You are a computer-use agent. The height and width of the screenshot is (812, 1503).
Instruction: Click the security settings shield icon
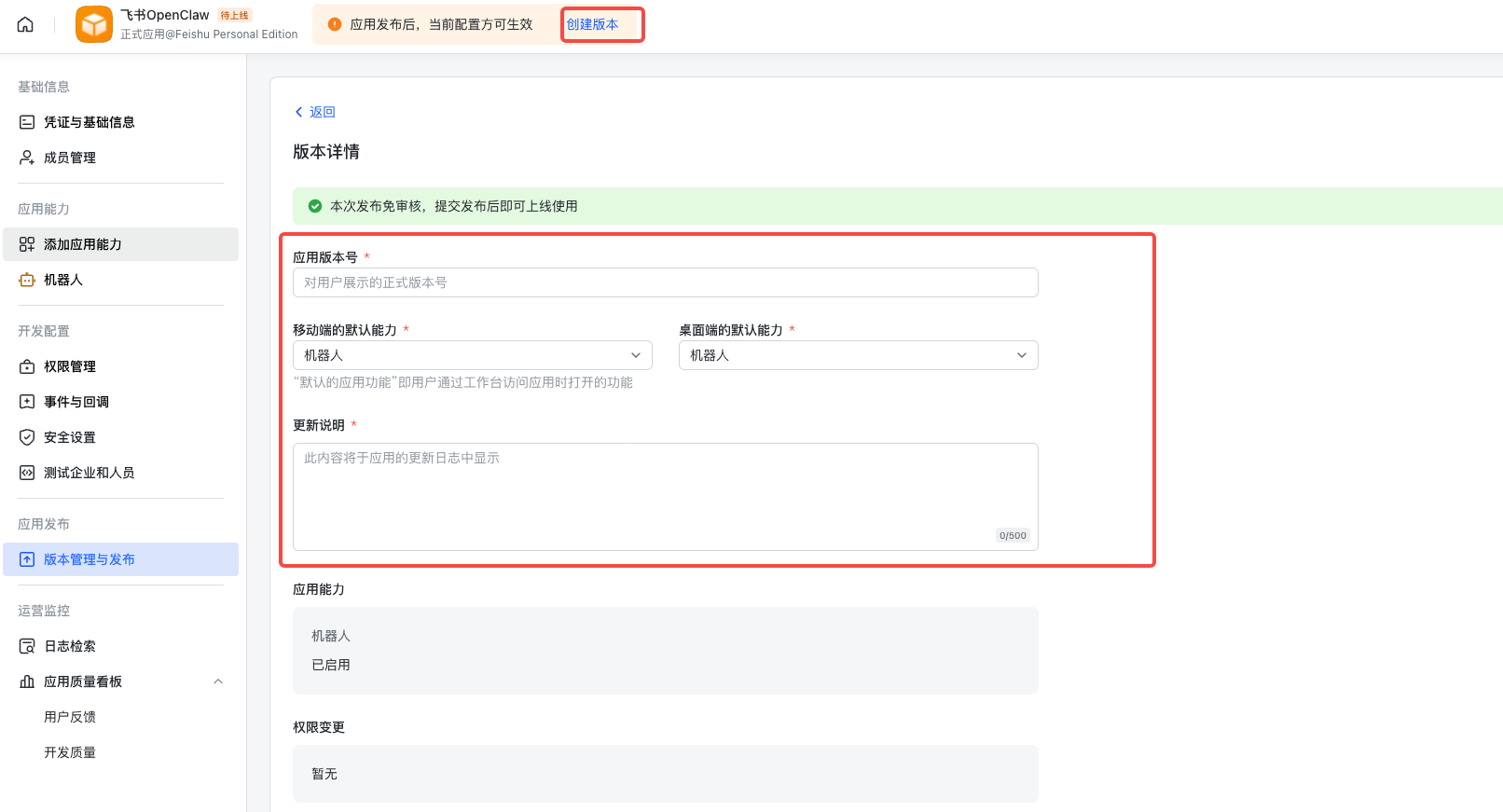27,437
